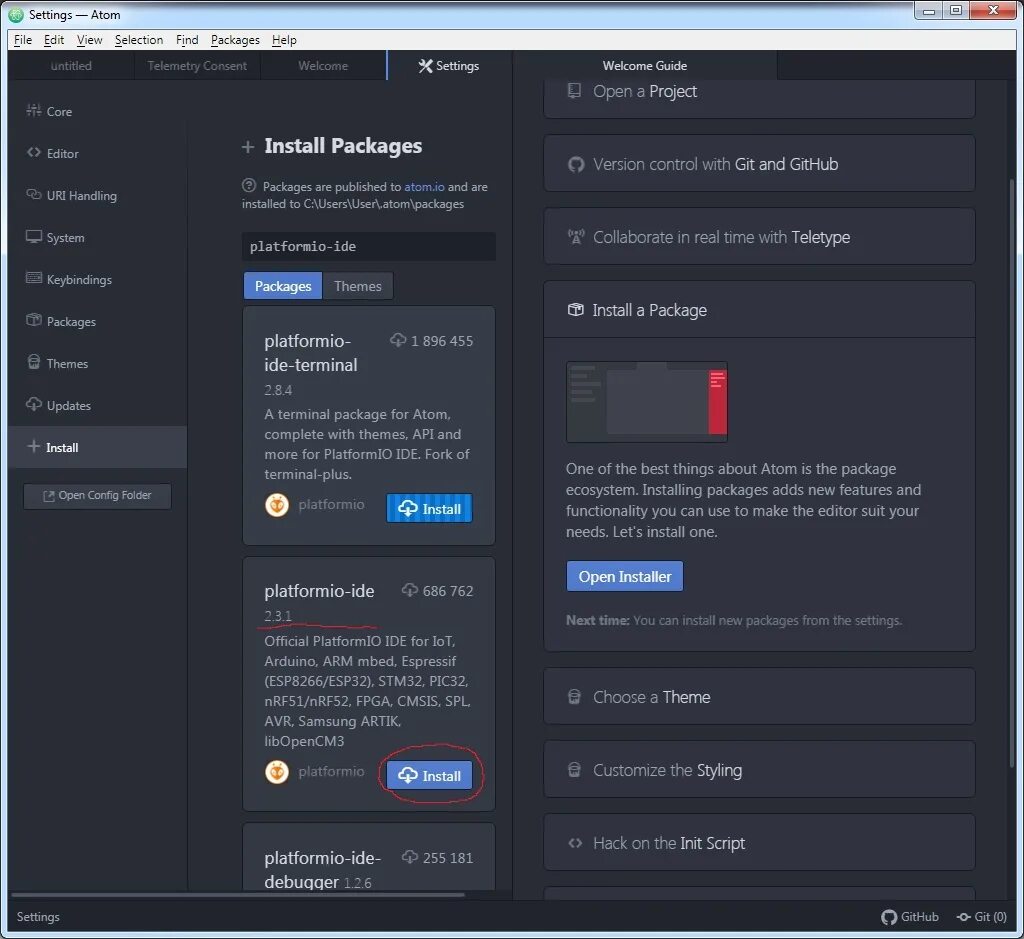1024x939 pixels.
Task: Open the View menu
Action: 89,40
